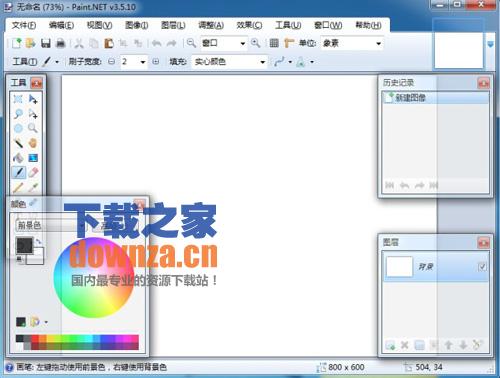500x378 pixels.
Task: Select the Rectangle Select tool
Action: pos(18,99)
